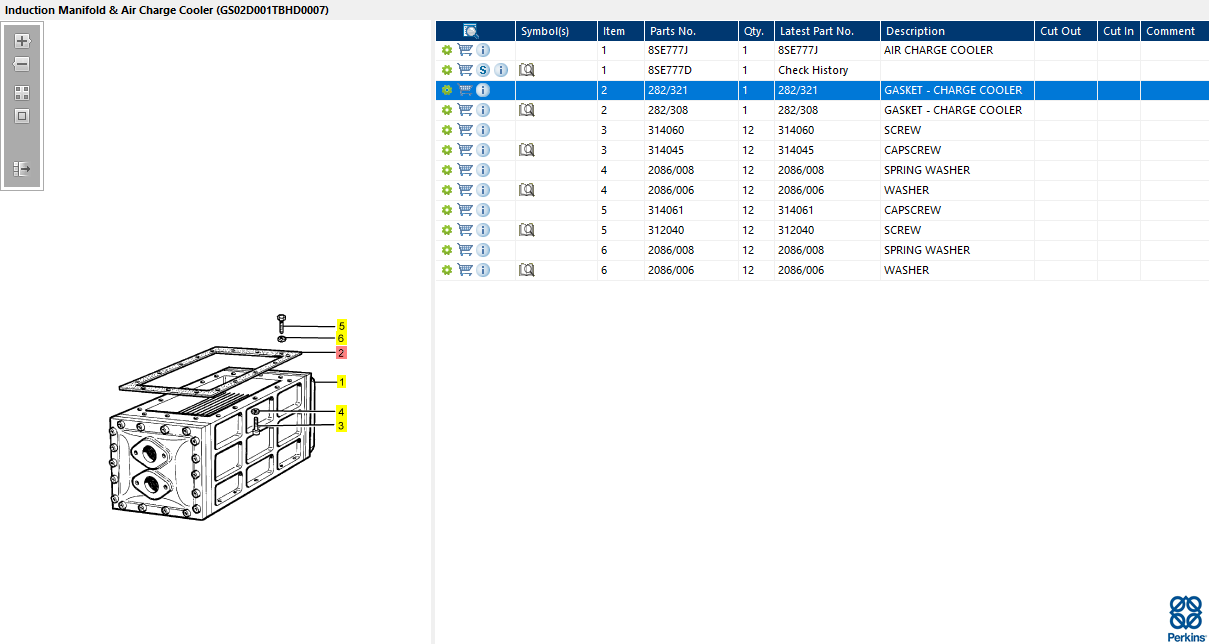Click the green gear for 8SE777J
Screen dimensions: 1209x644
pyautogui.click(x=447, y=50)
